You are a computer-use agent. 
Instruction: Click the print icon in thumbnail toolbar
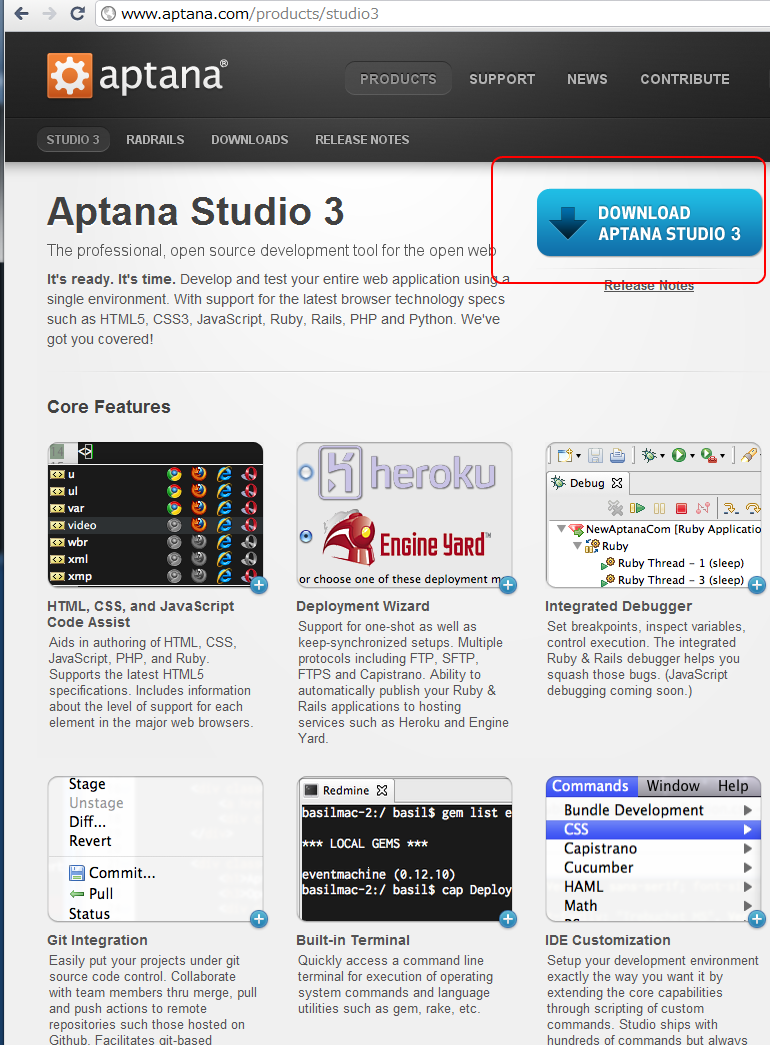point(617,455)
